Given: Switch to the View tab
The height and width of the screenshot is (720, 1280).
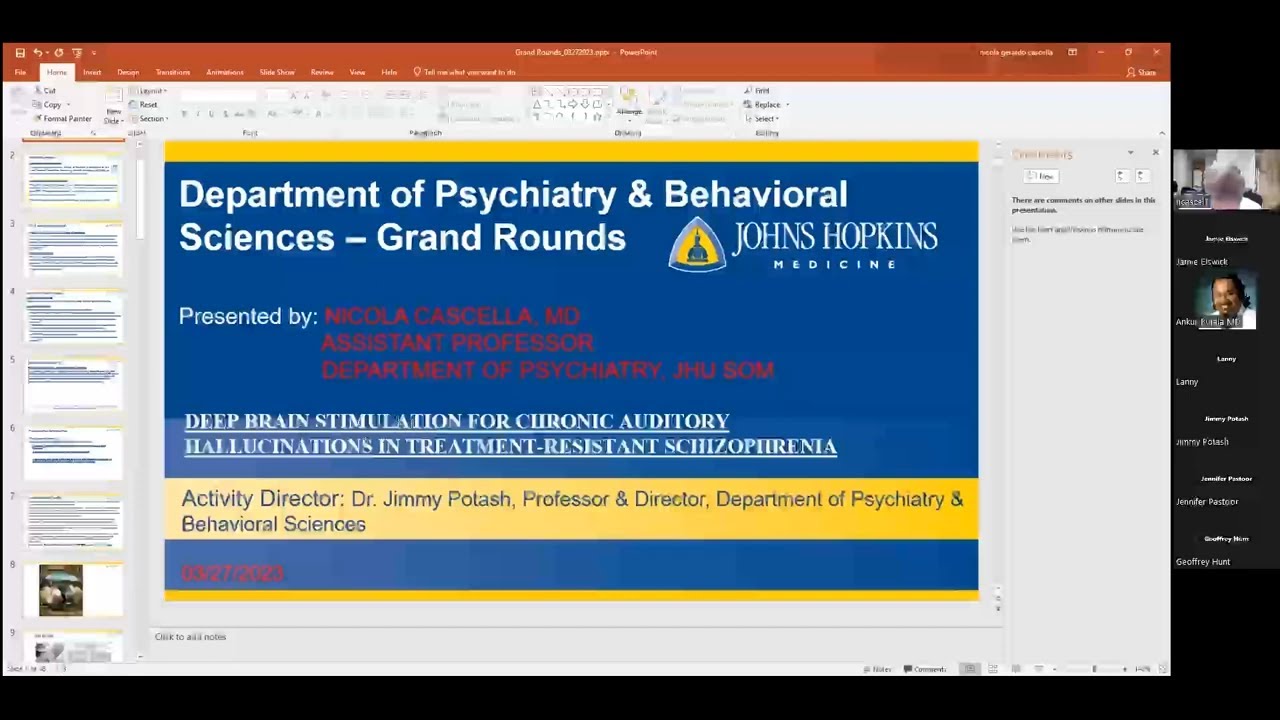Looking at the screenshot, I should [357, 72].
